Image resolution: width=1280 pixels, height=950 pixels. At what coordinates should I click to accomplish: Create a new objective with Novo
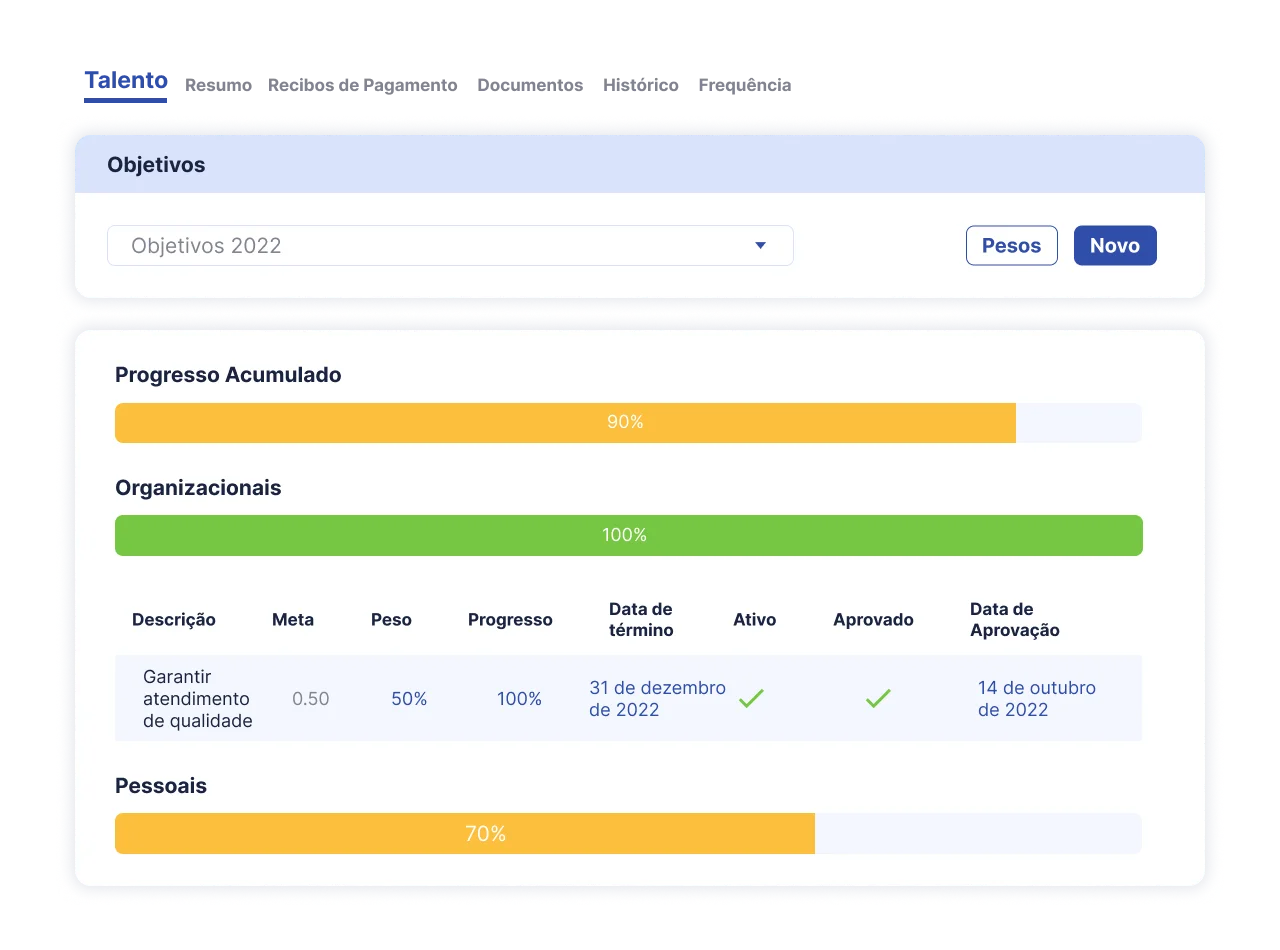[x=1115, y=245]
